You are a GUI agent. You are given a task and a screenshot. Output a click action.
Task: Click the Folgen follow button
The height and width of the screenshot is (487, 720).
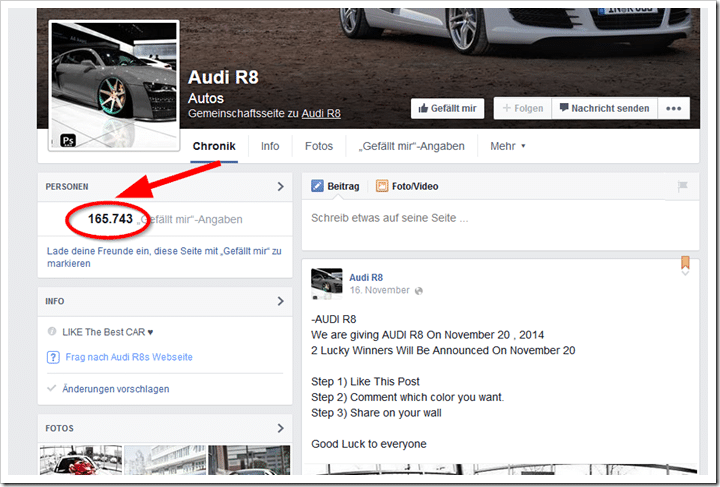(523, 108)
